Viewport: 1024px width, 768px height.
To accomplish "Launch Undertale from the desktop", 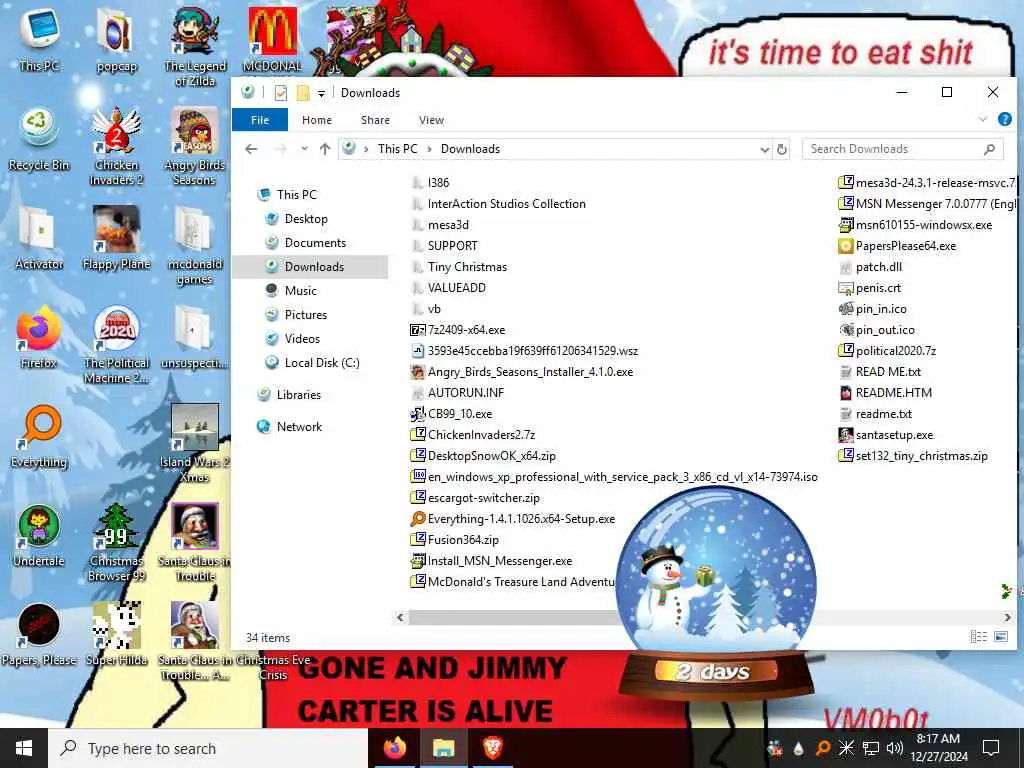I will (39, 536).
